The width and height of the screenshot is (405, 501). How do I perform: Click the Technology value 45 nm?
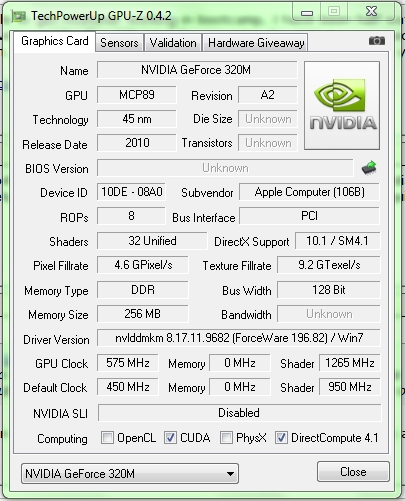[137, 119]
